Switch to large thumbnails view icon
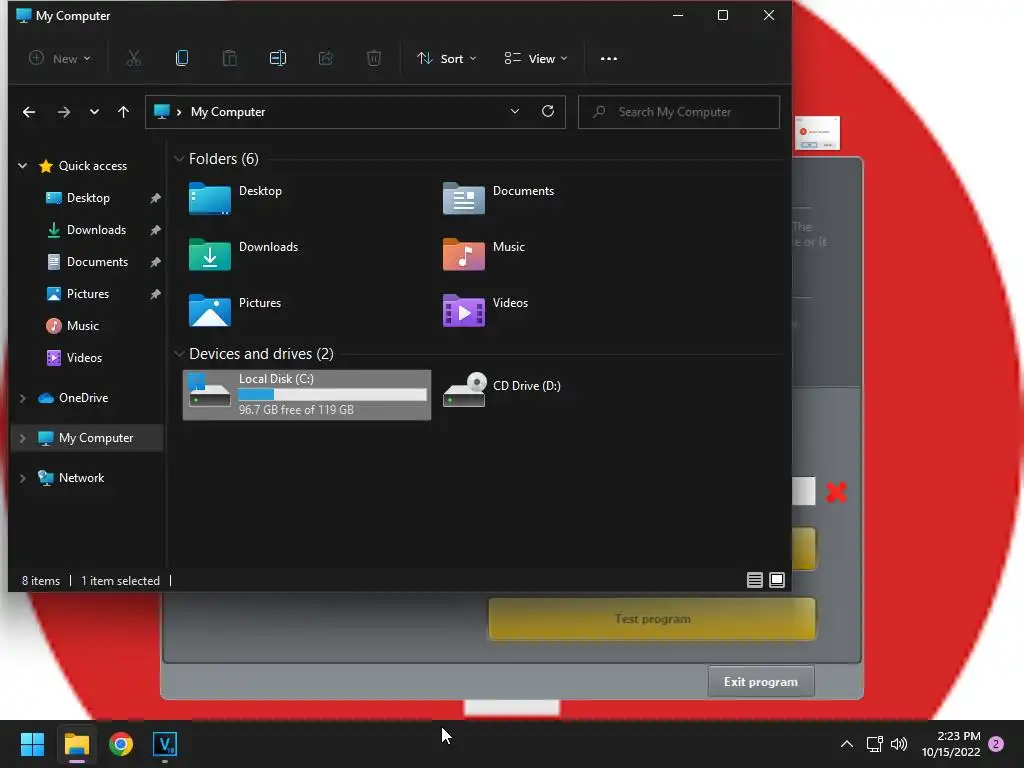Screen dimensions: 1024x768 (777, 580)
